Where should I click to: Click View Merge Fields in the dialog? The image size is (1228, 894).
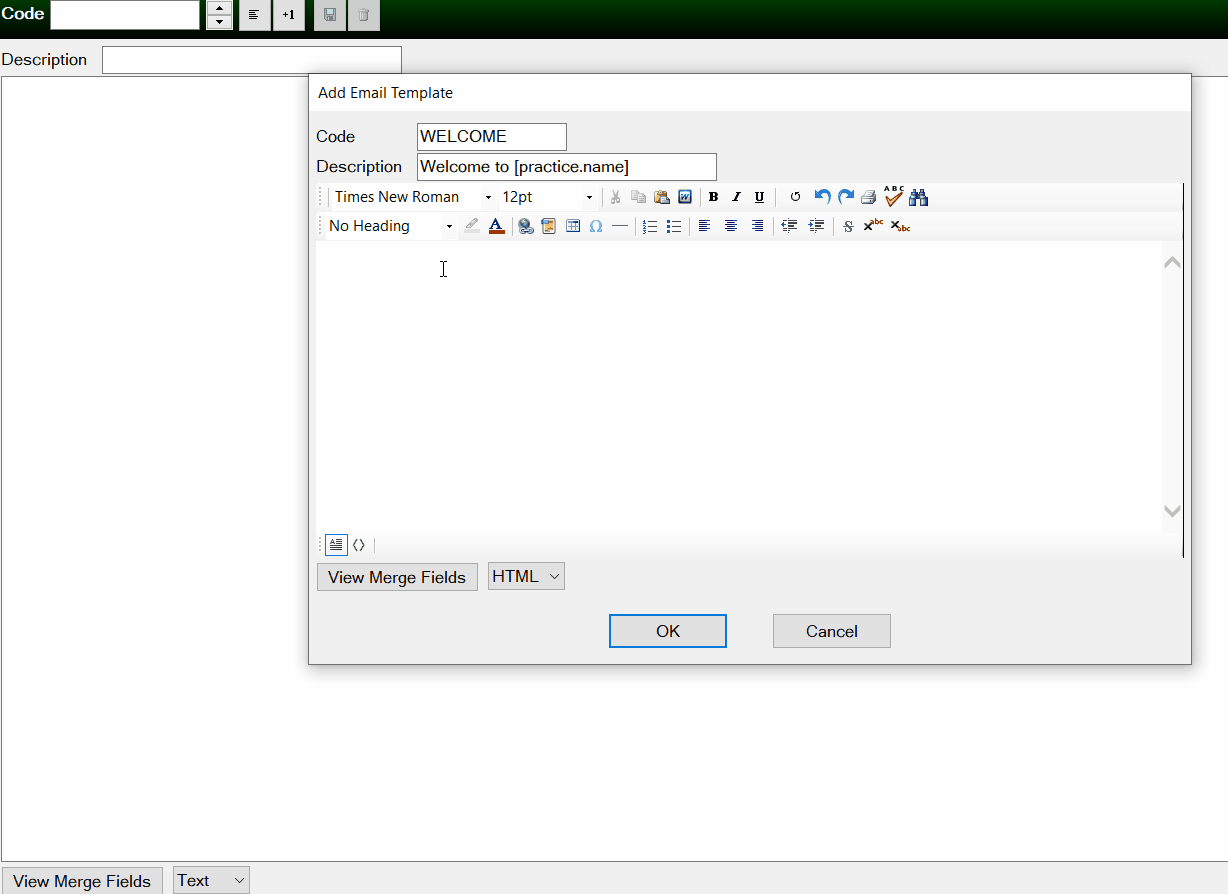pyautogui.click(x=397, y=577)
